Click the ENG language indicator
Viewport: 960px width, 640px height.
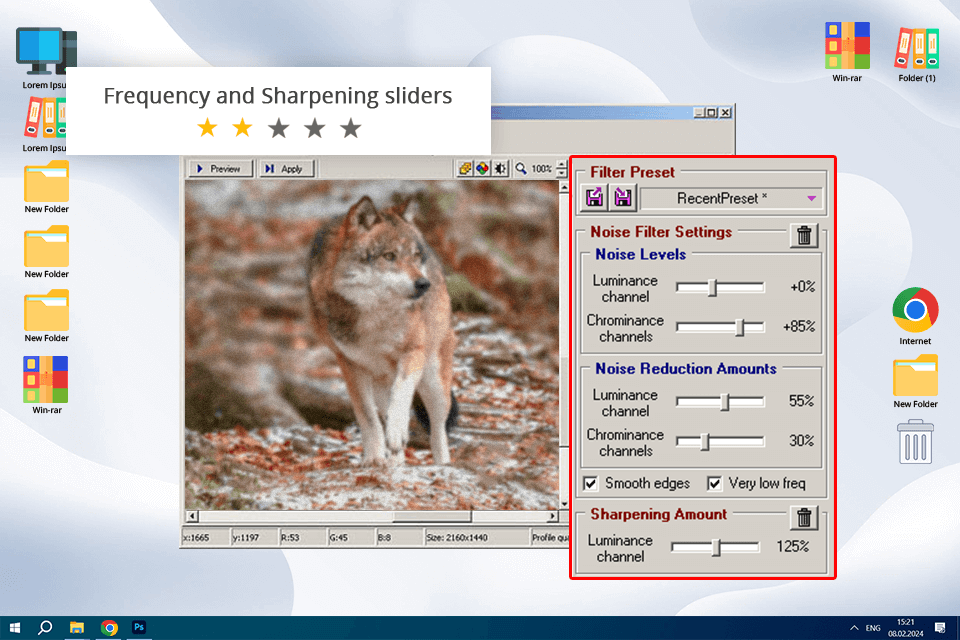873,628
